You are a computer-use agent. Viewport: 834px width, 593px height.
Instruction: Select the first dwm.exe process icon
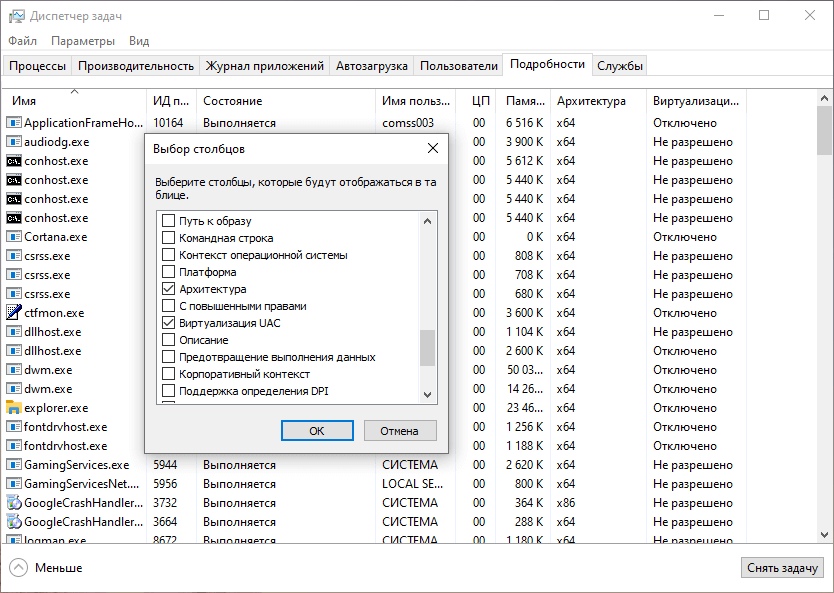coord(13,370)
